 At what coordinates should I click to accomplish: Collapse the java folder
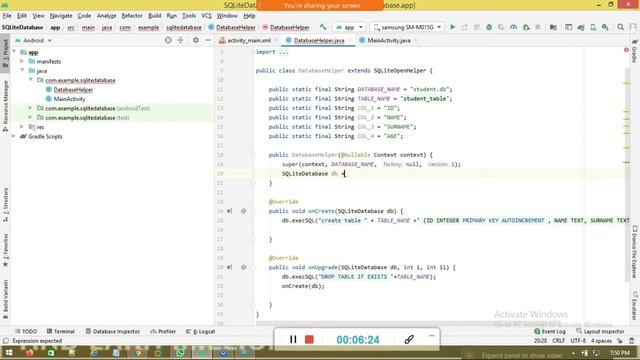point(22,71)
